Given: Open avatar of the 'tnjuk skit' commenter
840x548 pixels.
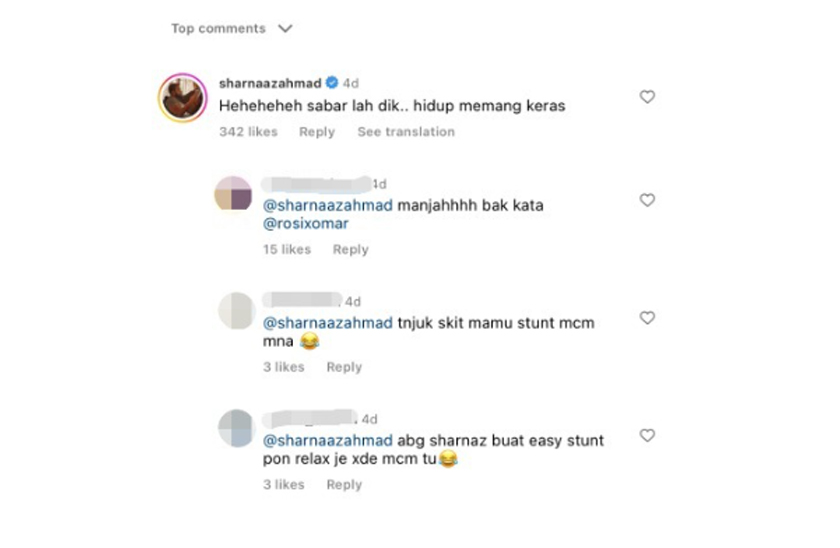Looking at the screenshot, I should tap(237, 311).
